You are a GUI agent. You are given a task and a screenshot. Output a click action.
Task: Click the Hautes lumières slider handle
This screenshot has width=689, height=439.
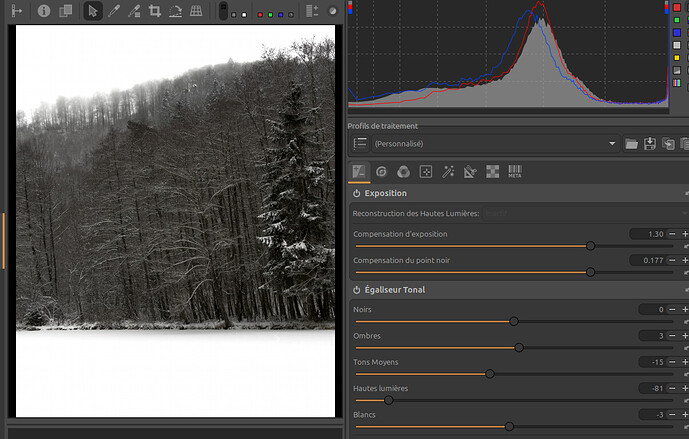[389, 400]
